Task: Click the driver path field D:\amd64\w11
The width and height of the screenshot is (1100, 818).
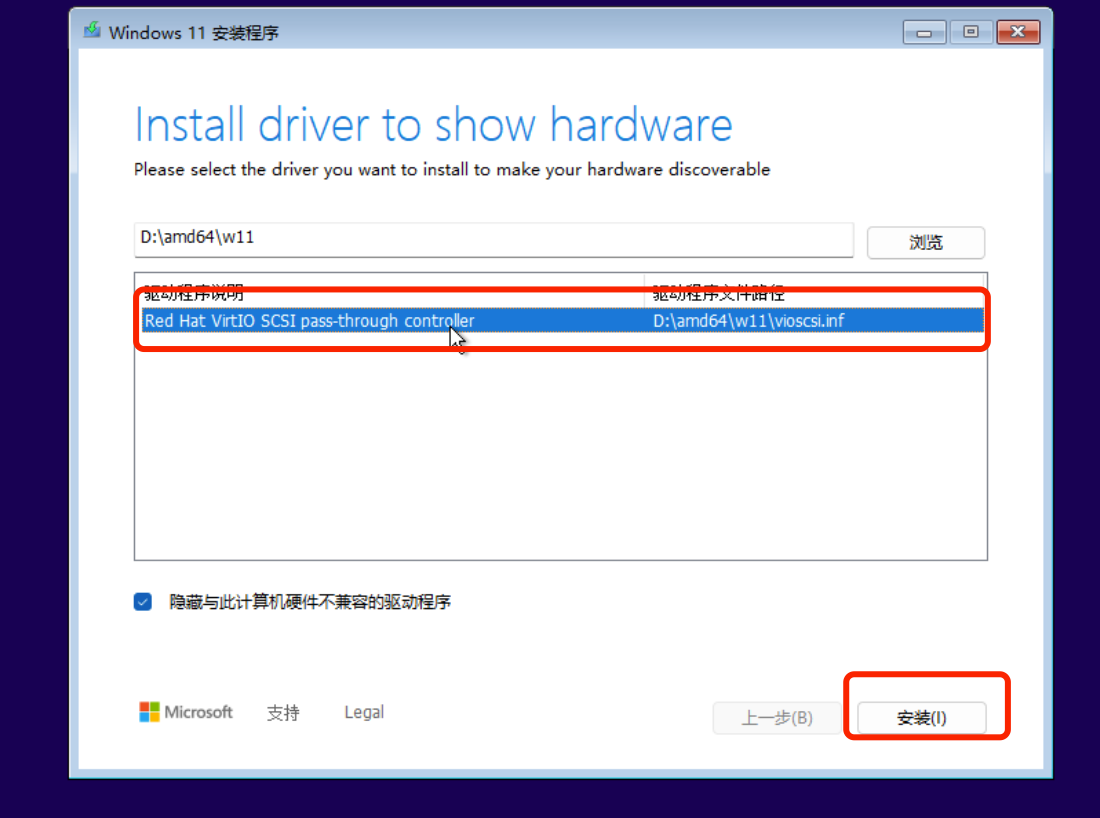Action: 494,240
